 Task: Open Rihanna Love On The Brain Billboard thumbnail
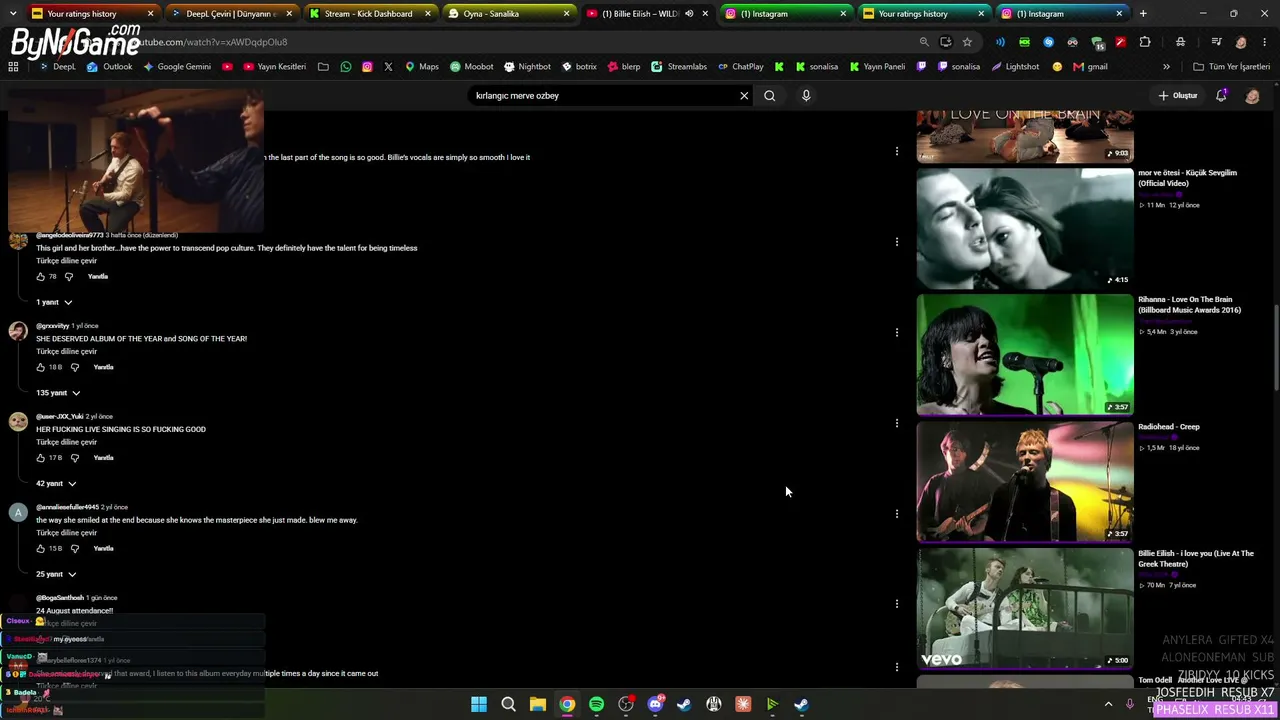point(1025,354)
